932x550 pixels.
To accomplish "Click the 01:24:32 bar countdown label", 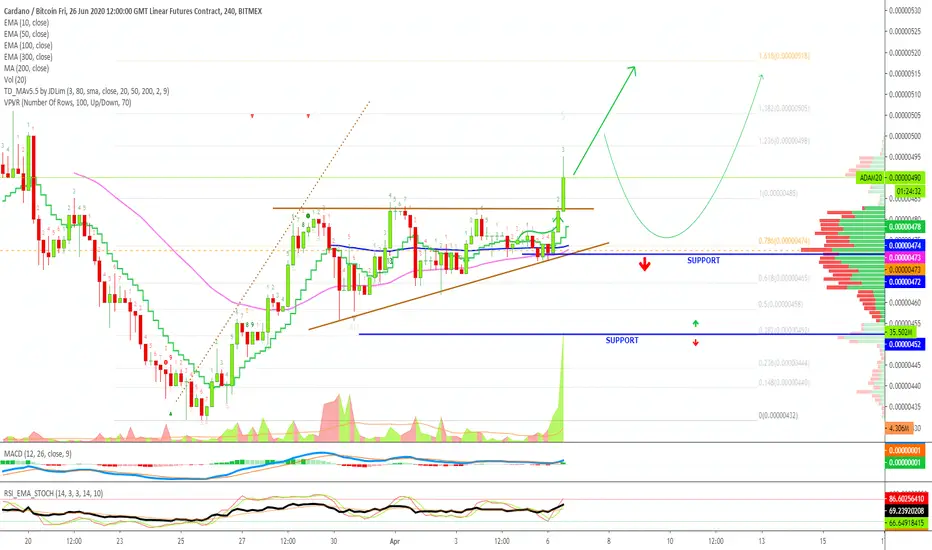I will coord(909,191).
